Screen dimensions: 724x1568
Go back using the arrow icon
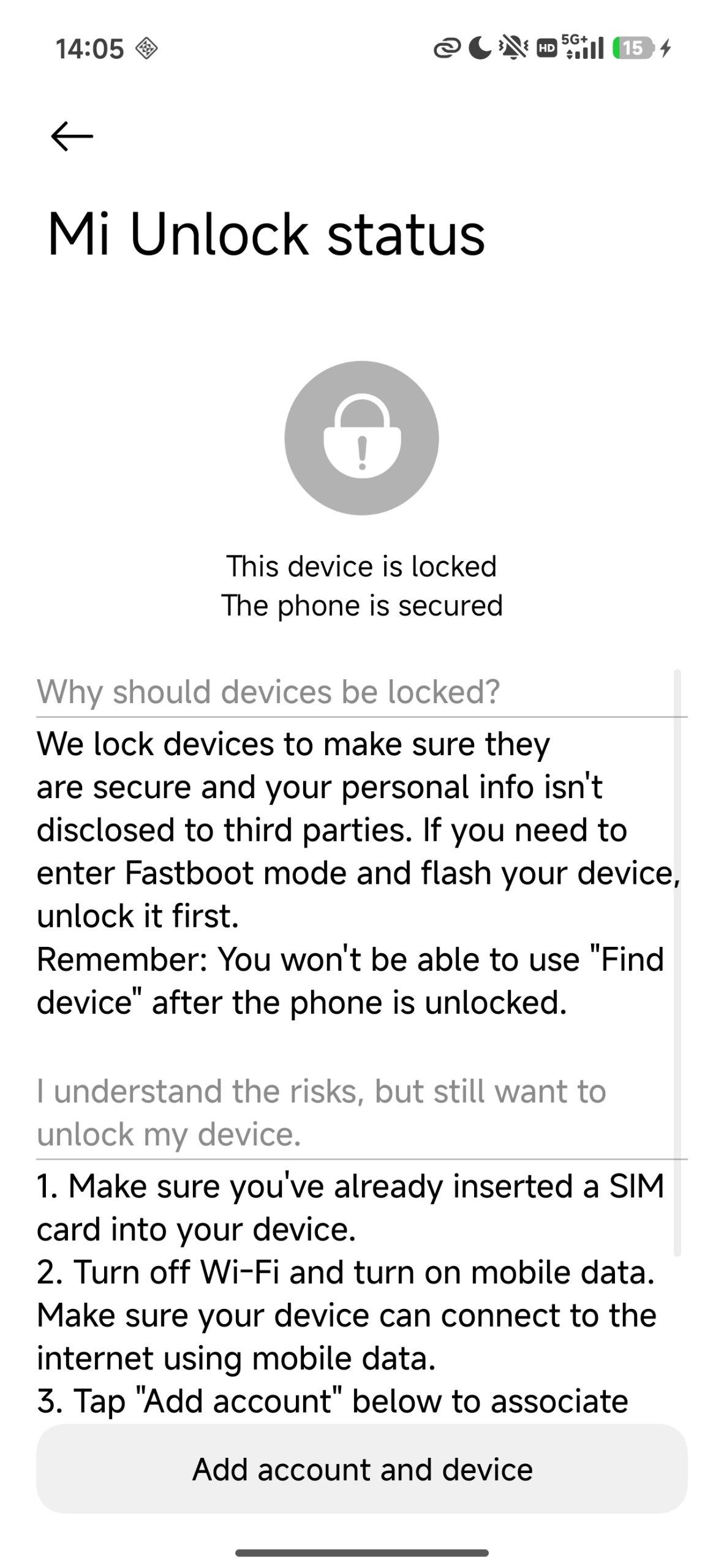tap(72, 136)
